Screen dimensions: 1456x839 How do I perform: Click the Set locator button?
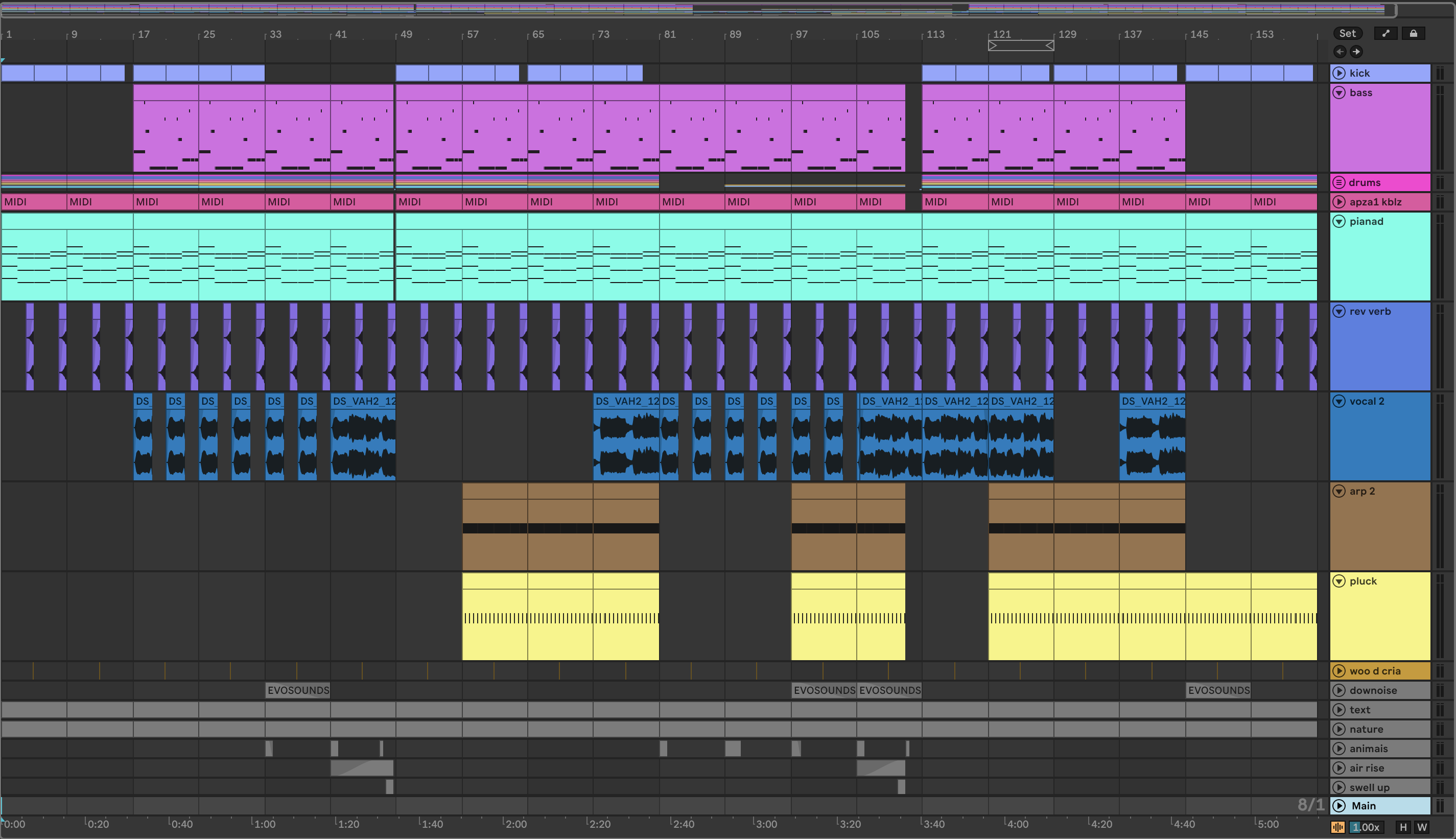click(1347, 33)
